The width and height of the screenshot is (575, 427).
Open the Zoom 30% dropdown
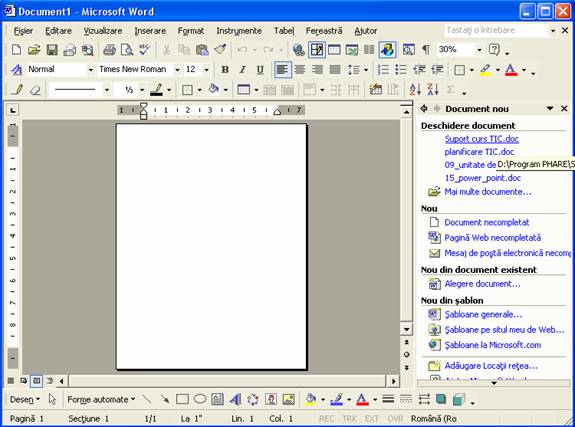click(479, 50)
